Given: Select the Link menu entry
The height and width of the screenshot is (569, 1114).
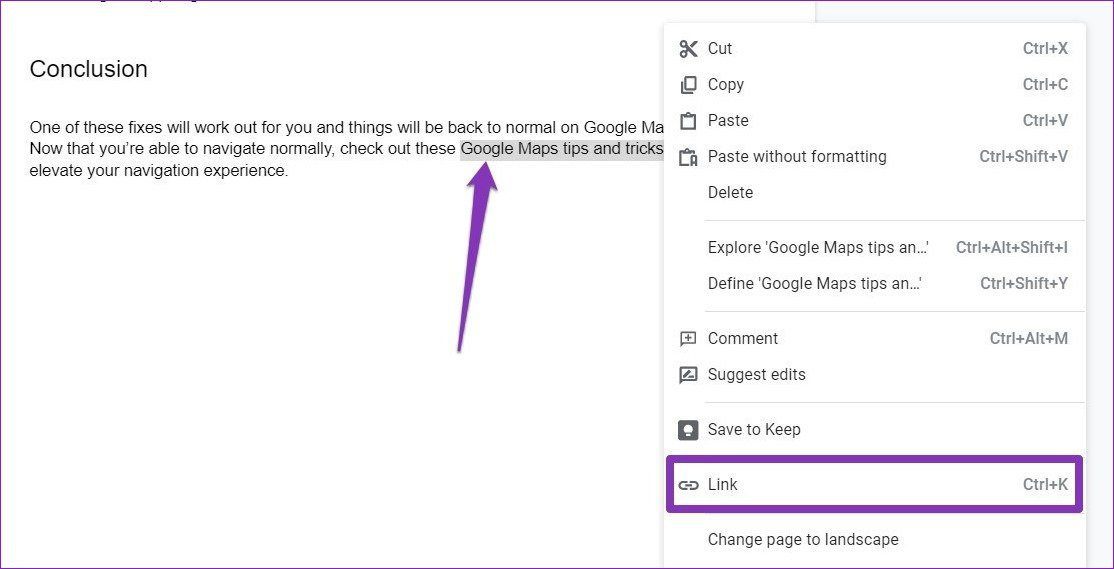Looking at the screenshot, I should click(874, 484).
